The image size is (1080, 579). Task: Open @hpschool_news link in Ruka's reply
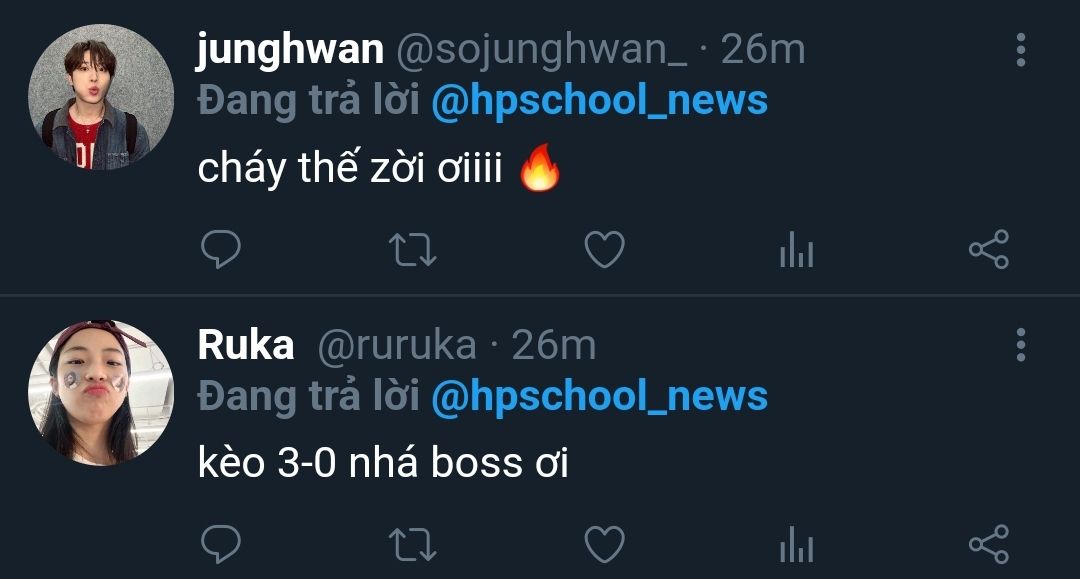[599, 396]
